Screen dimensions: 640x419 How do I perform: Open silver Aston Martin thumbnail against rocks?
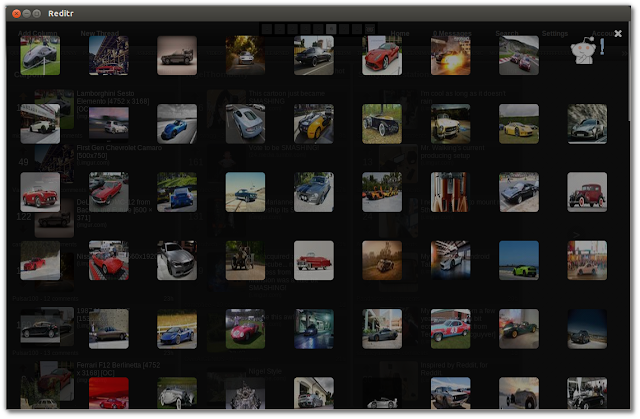click(x=587, y=124)
